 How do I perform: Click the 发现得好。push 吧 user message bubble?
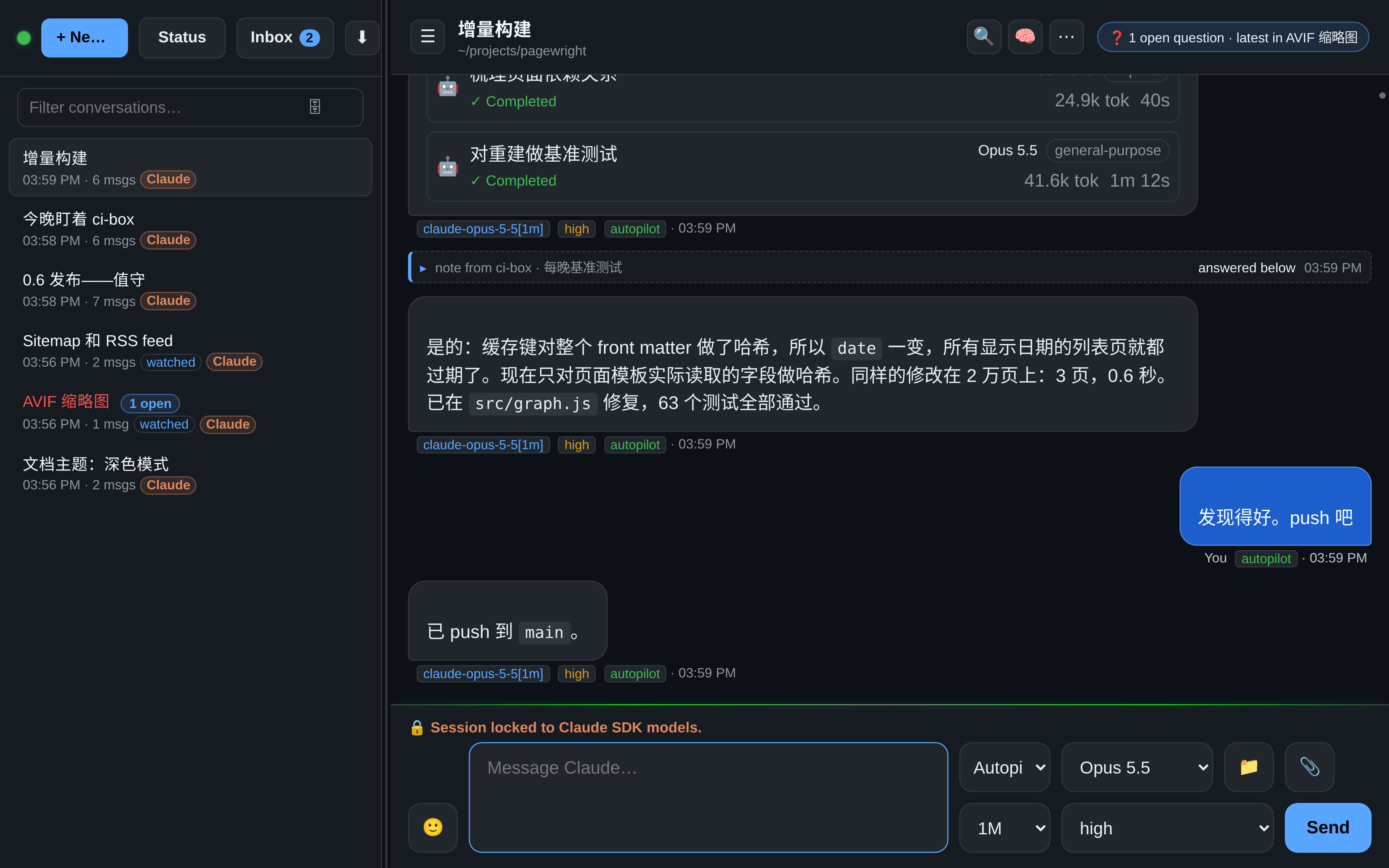click(1275, 506)
